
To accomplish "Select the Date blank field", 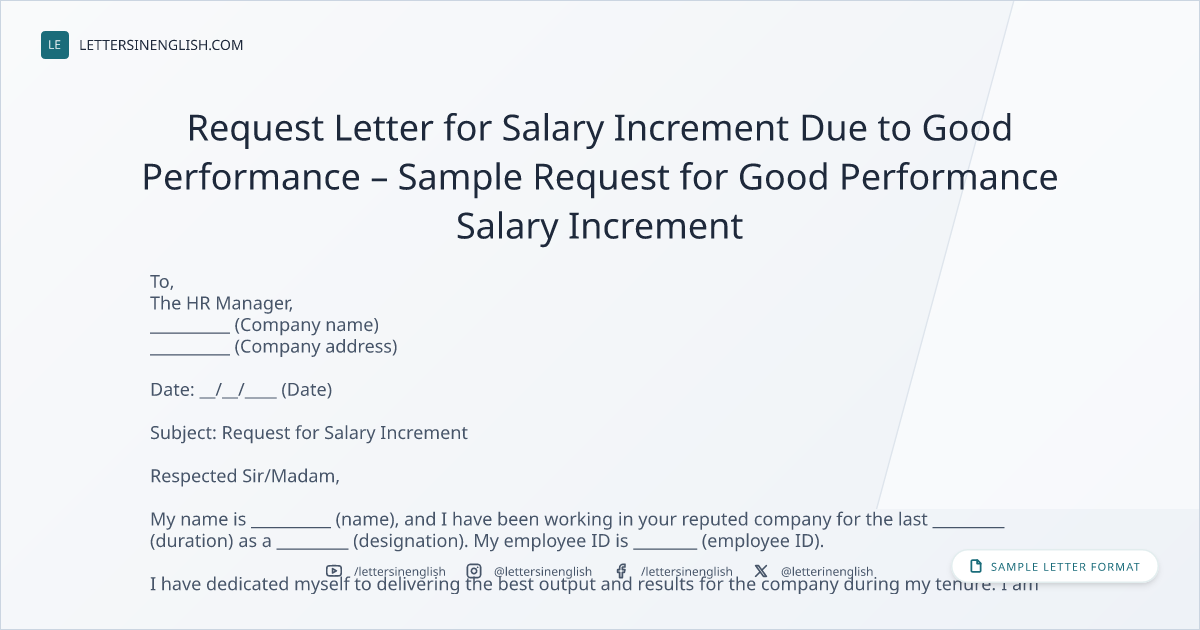I will [x=238, y=390].
